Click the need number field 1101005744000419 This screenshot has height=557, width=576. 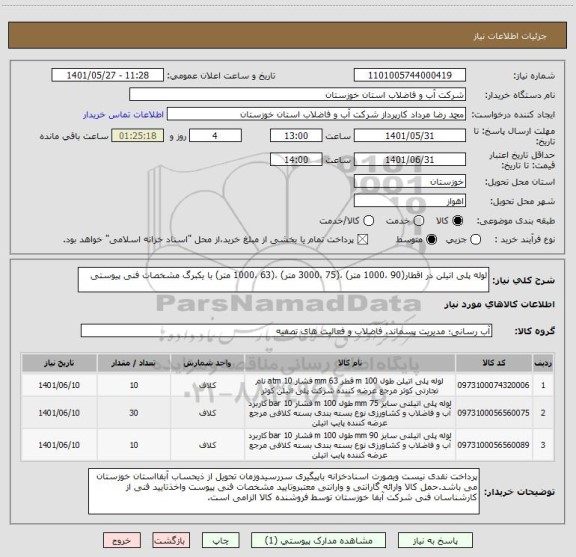[x=410, y=75]
